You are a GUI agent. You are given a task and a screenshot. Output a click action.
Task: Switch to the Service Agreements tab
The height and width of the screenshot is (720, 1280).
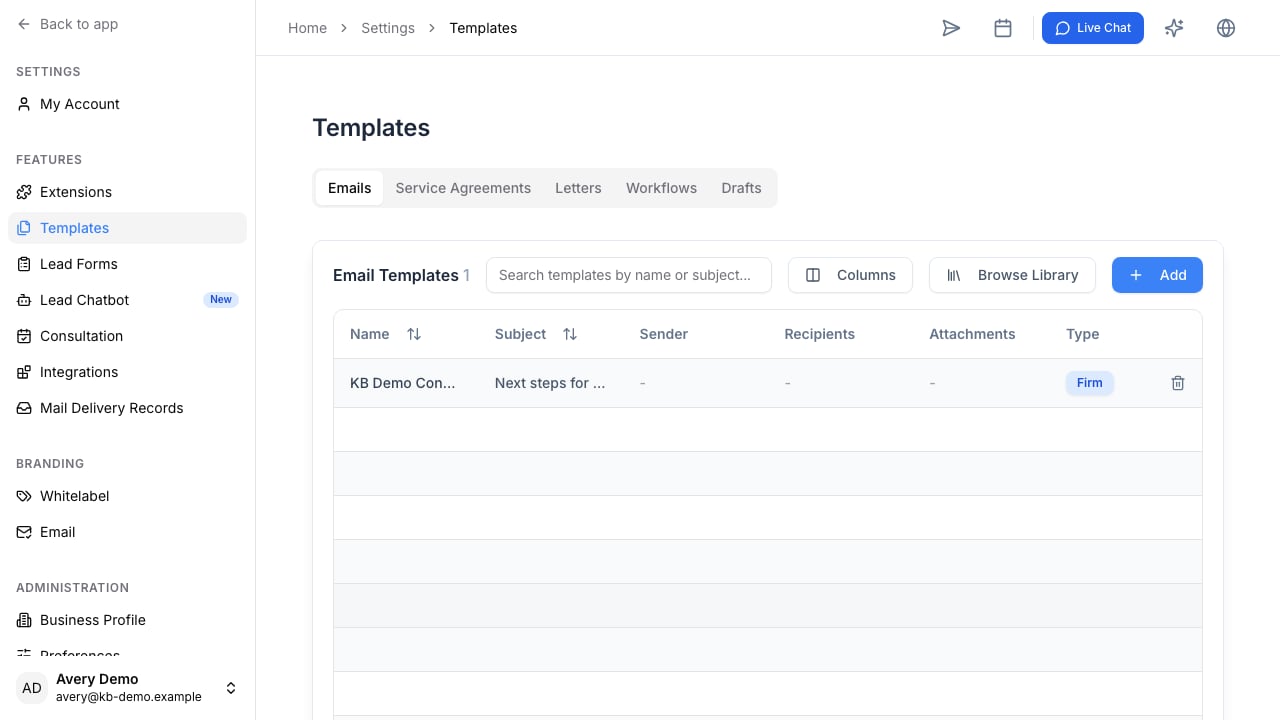click(x=463, y=188)
